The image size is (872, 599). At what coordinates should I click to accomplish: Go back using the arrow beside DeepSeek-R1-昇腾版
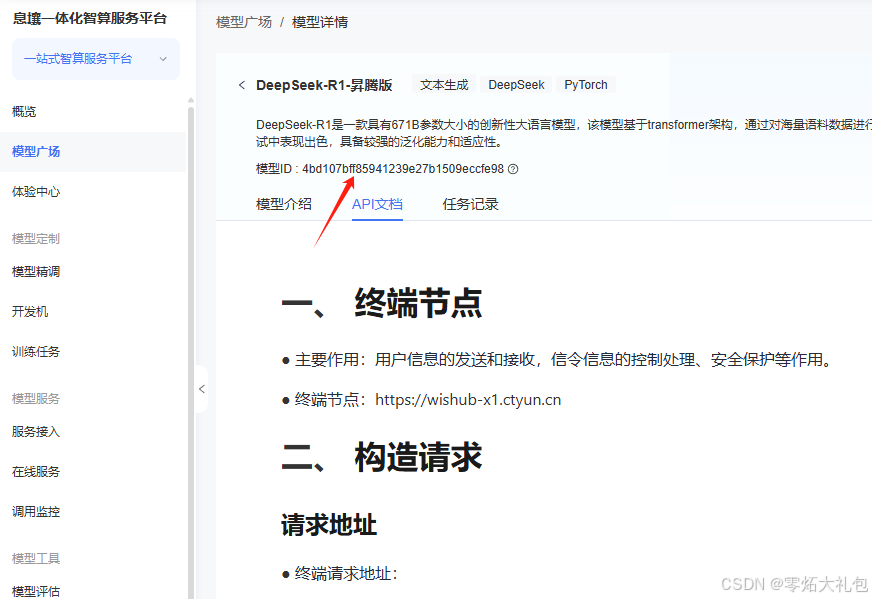241,85
